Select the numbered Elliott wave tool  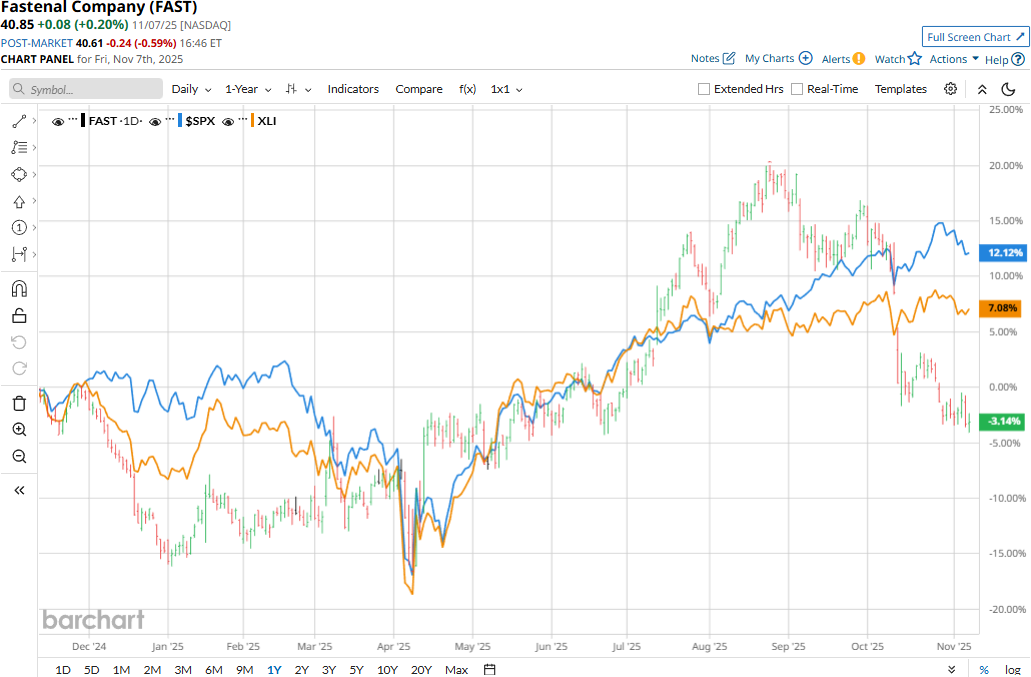pyautogui.click(x=19, y=227)
